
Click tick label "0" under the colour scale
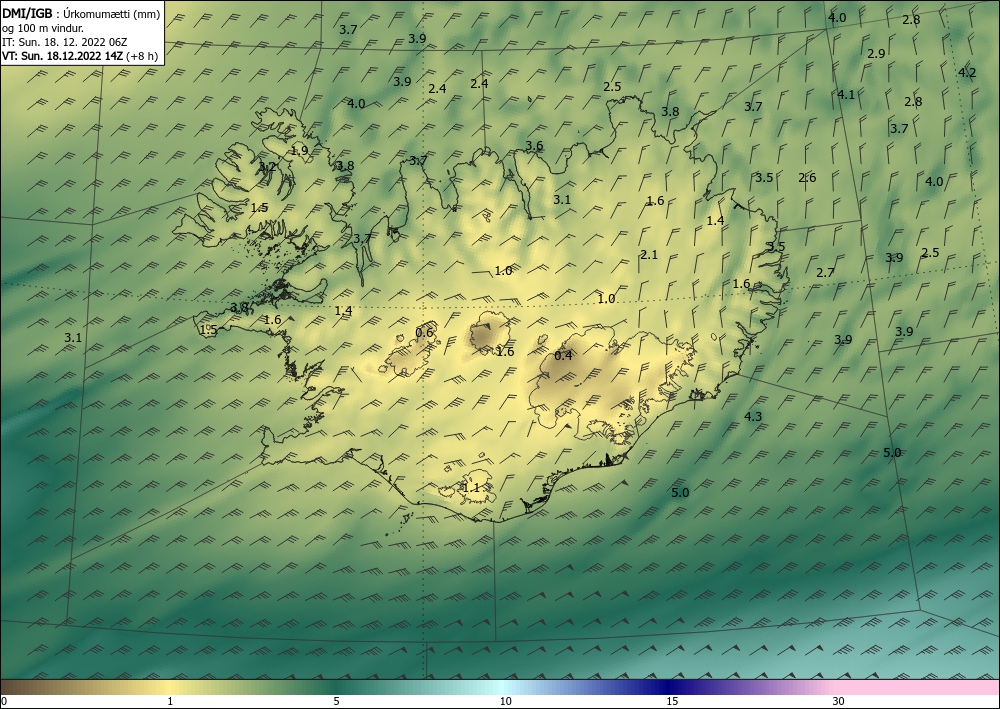[4, 702]
